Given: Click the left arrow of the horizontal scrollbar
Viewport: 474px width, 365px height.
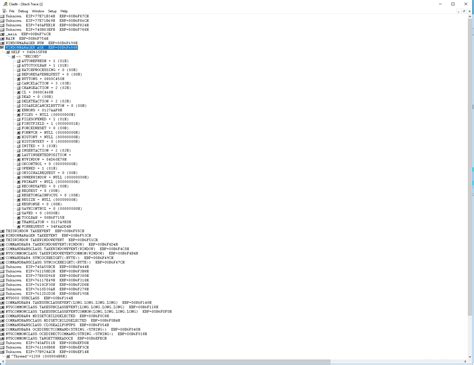Looking at the screenshot, I should tap(2, 362).
